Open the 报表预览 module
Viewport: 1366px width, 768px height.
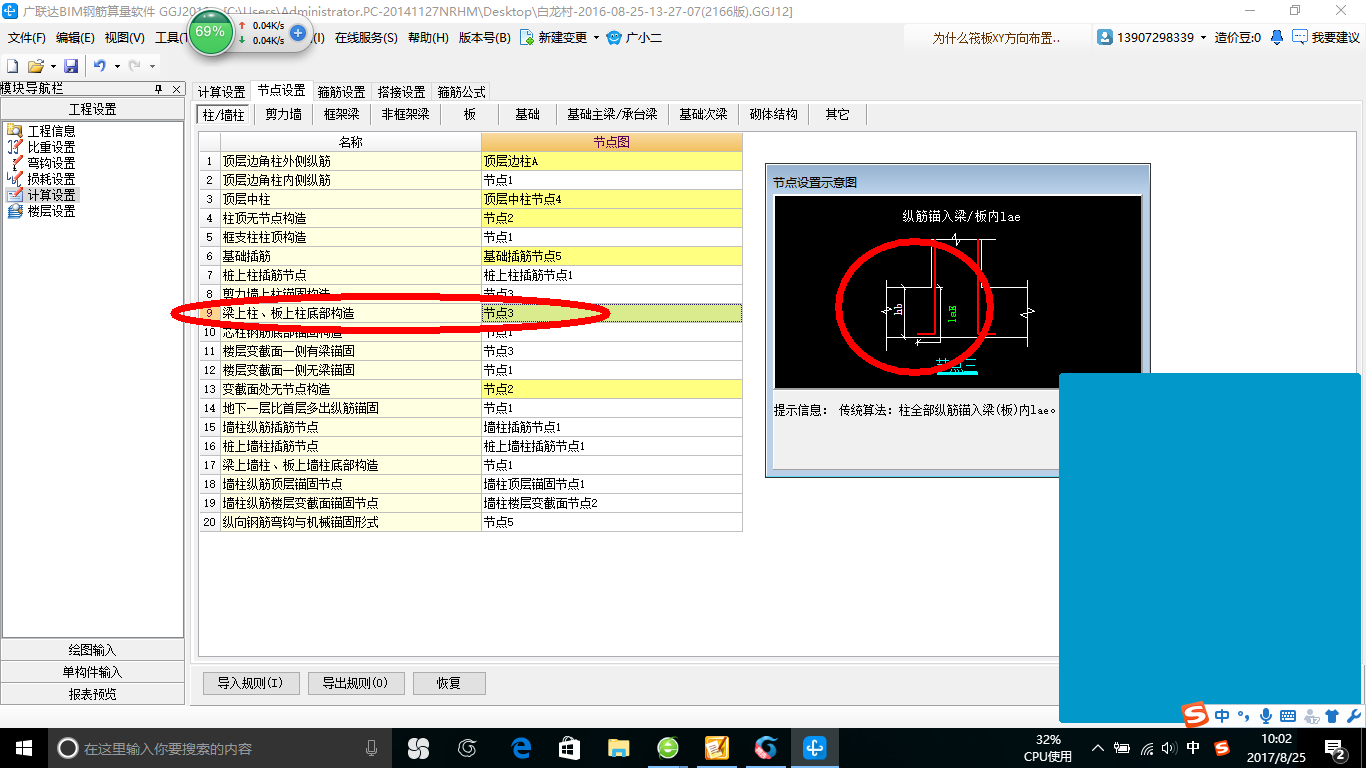point(92,694)
